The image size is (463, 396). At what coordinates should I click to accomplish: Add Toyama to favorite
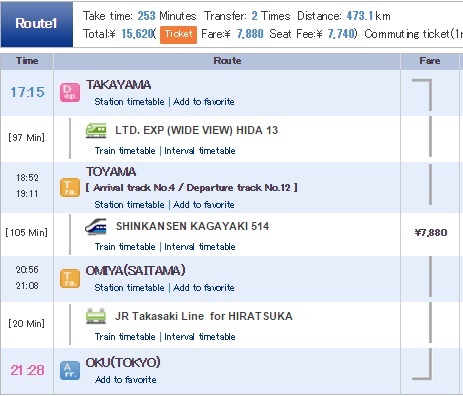coord(204,205)
